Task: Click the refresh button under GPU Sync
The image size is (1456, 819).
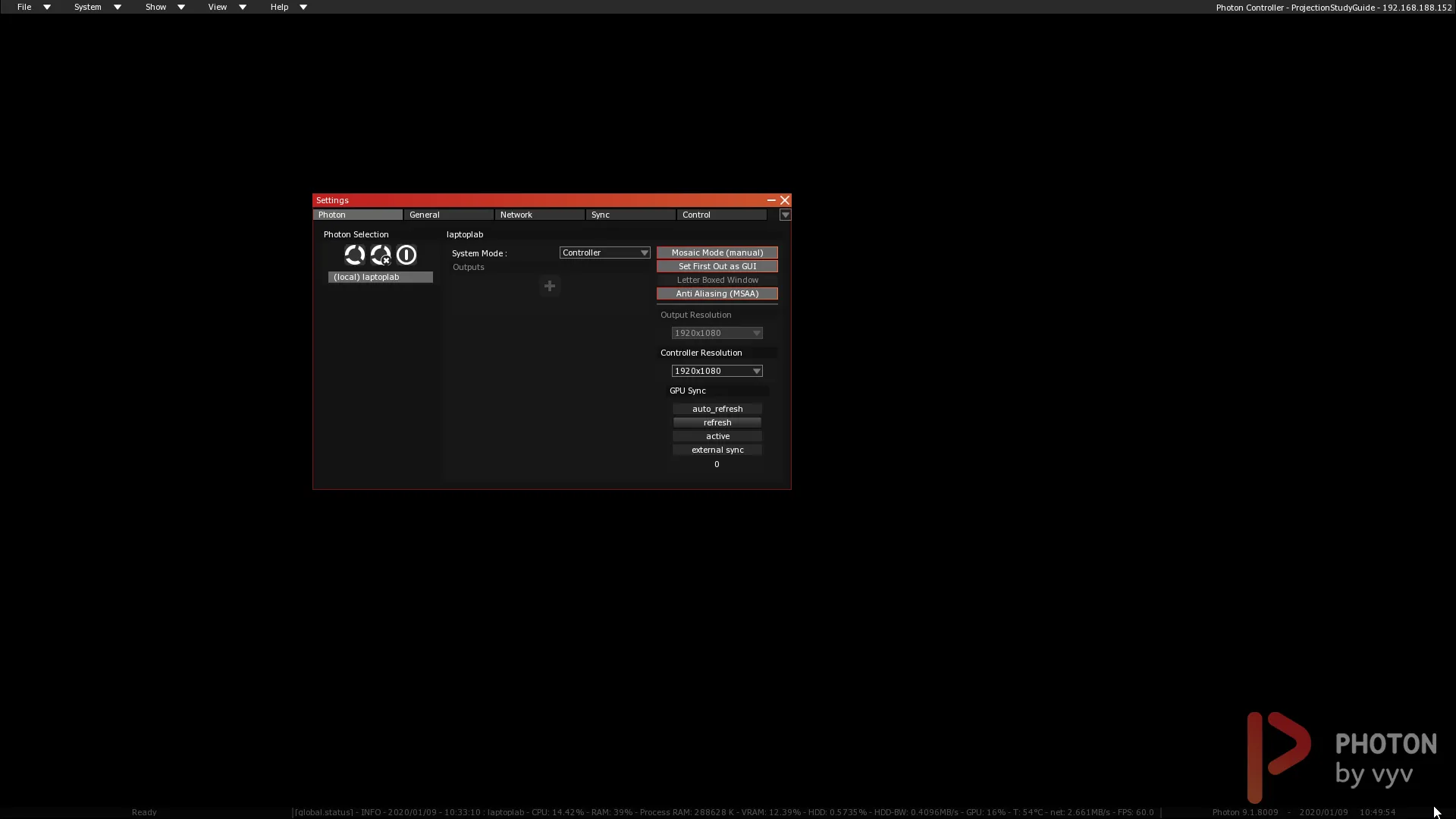Action: click(x=717, y=422)
